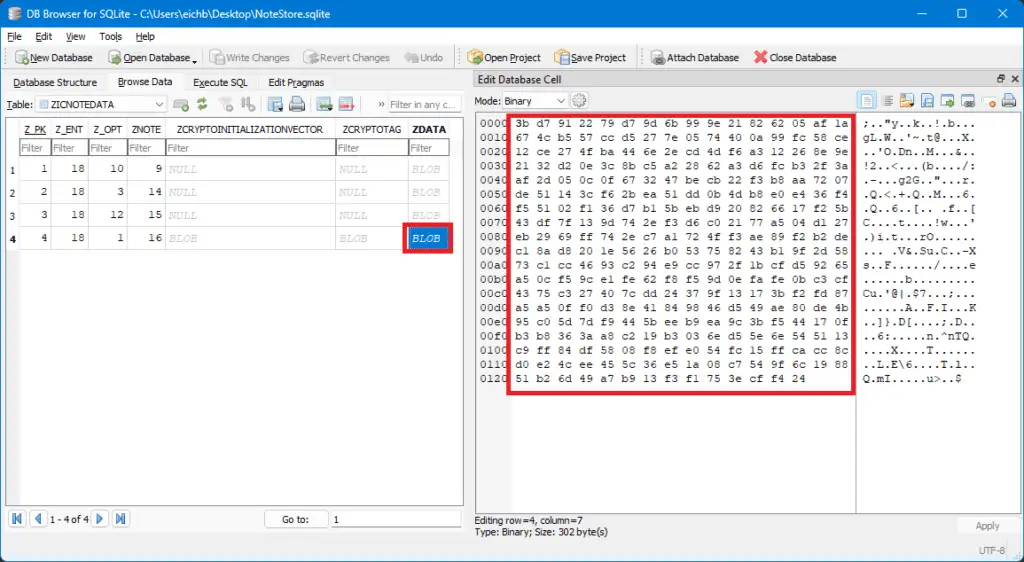Click the clear sorting icon
This screenshot has height=562, width=1024.
[x=248, y=104]
